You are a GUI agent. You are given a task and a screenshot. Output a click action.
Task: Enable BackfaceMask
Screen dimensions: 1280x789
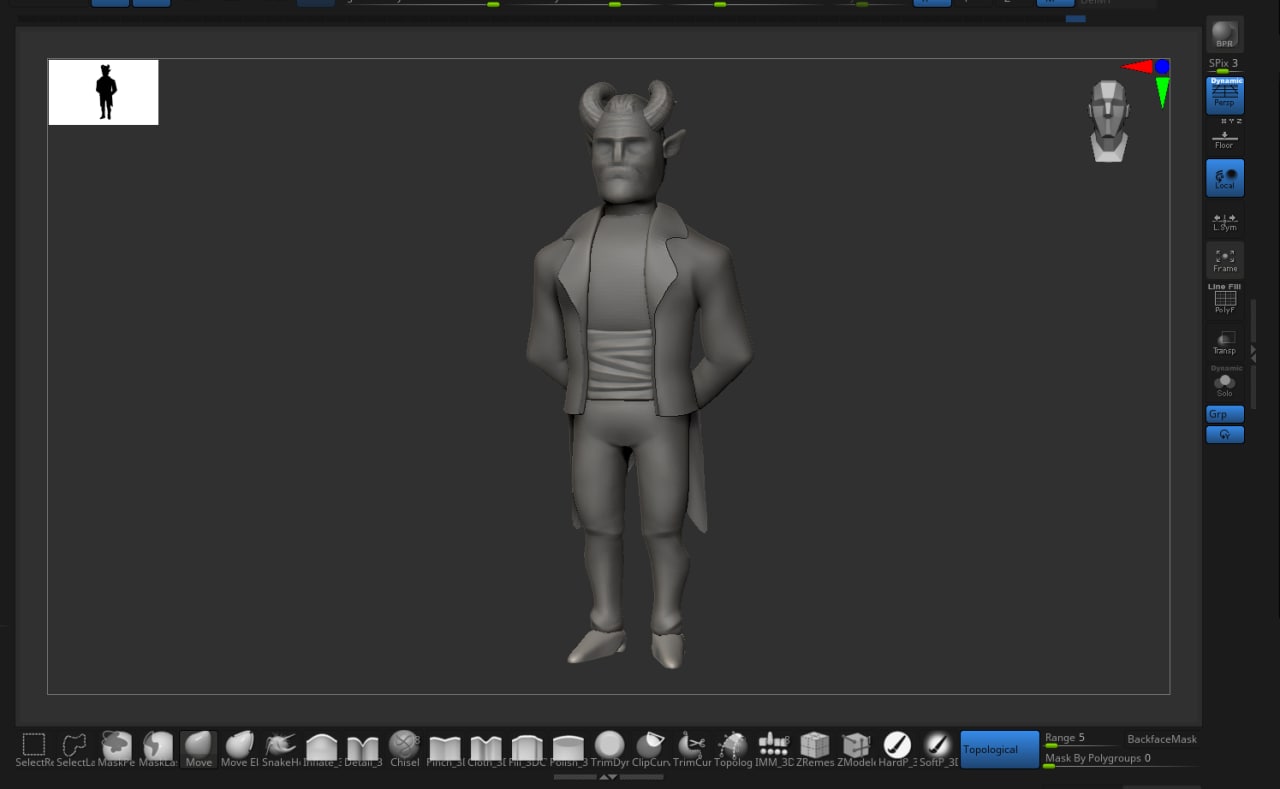1162,739
